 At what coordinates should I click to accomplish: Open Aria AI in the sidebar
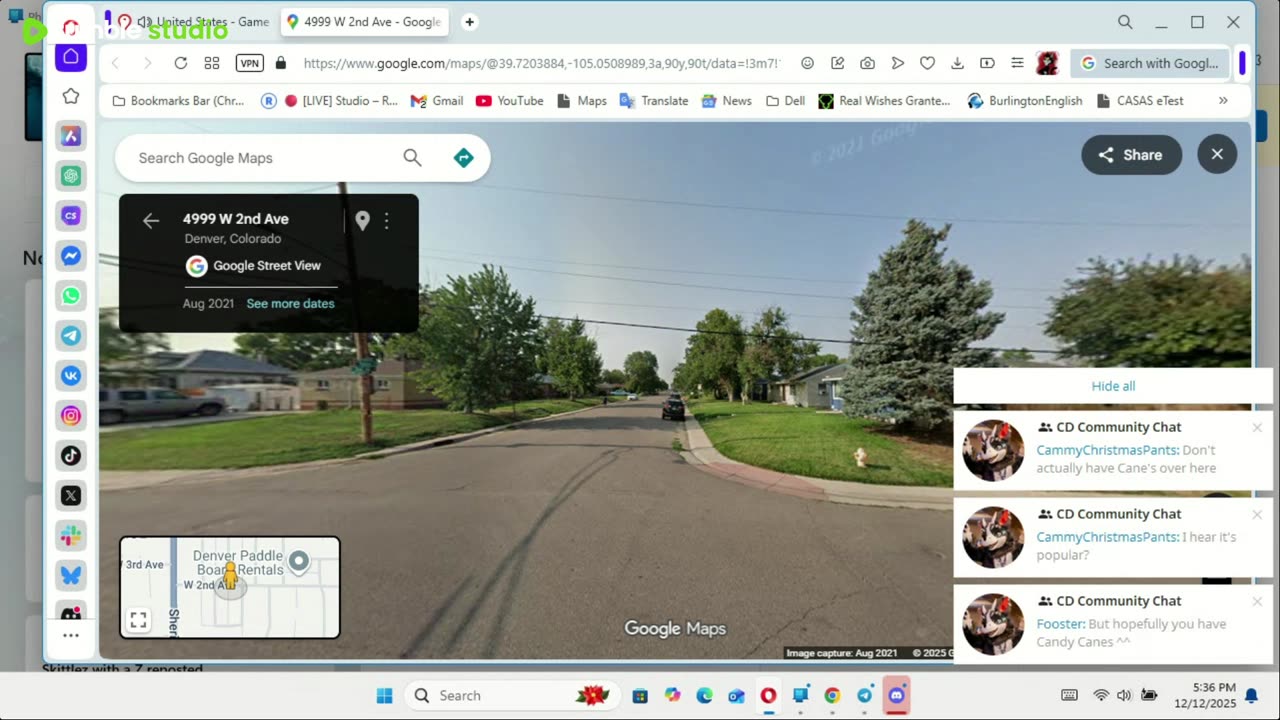click(71, 136)
